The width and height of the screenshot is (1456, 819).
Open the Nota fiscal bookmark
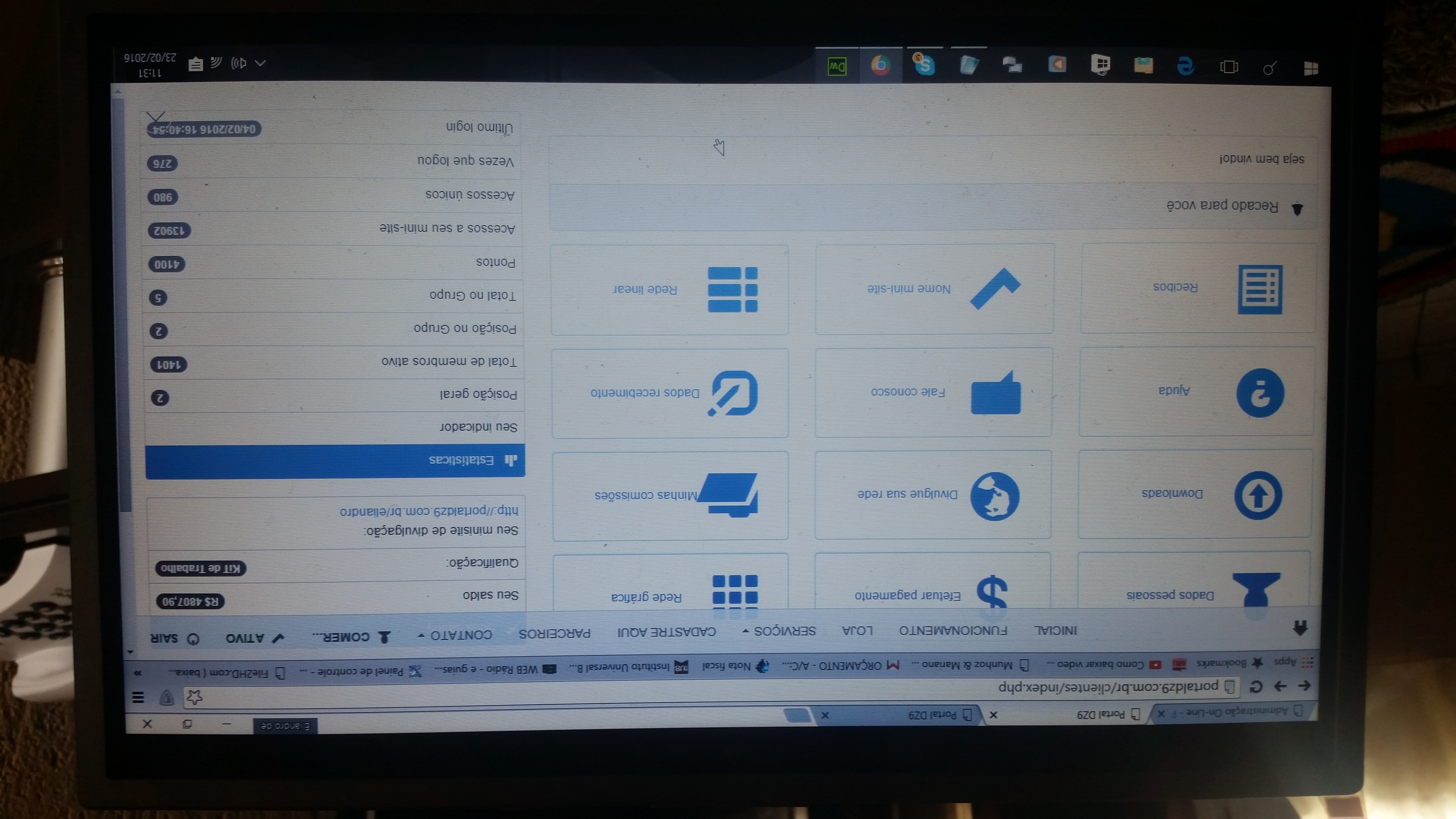[735, 666]
